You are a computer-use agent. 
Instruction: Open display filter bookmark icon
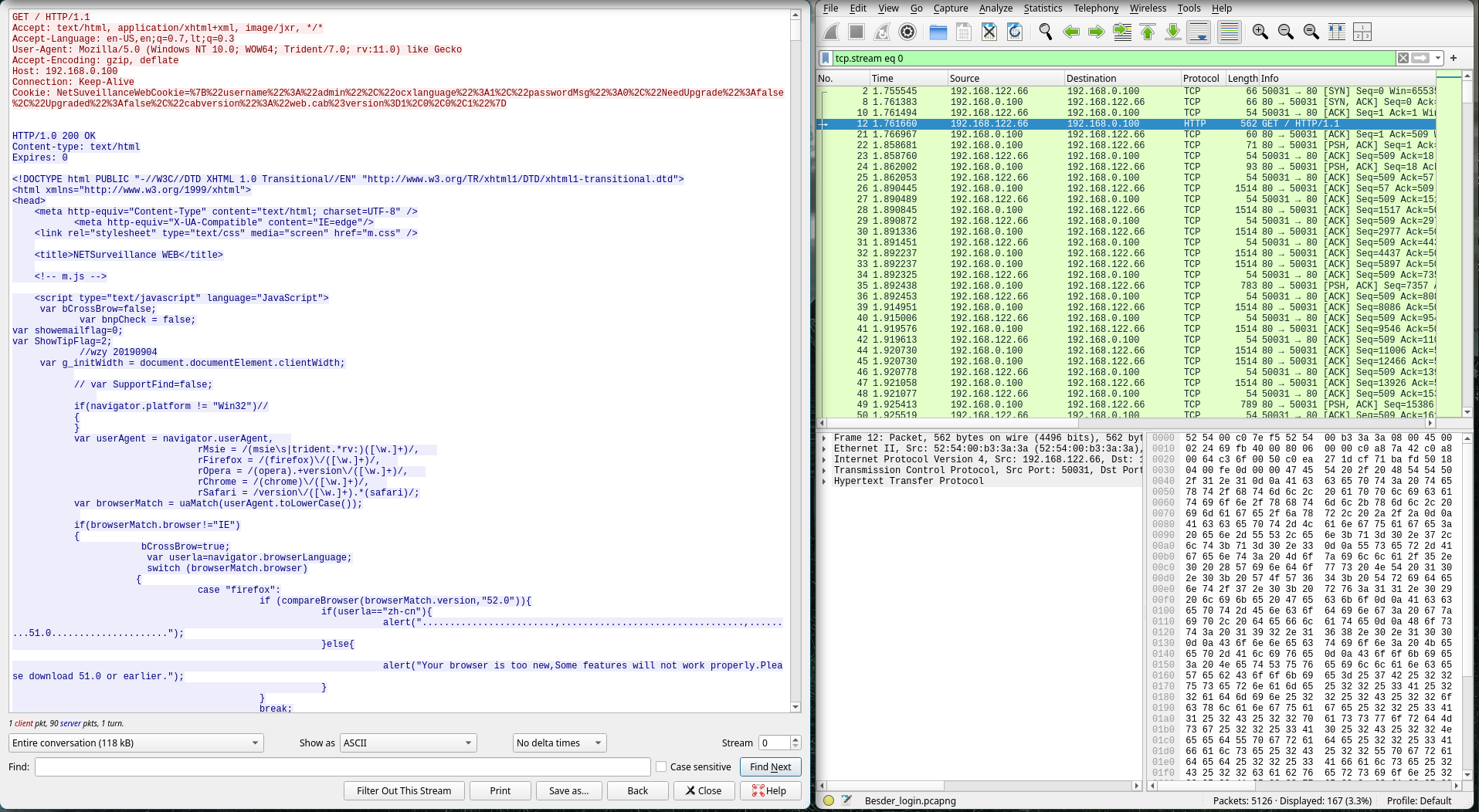[826, 58]
